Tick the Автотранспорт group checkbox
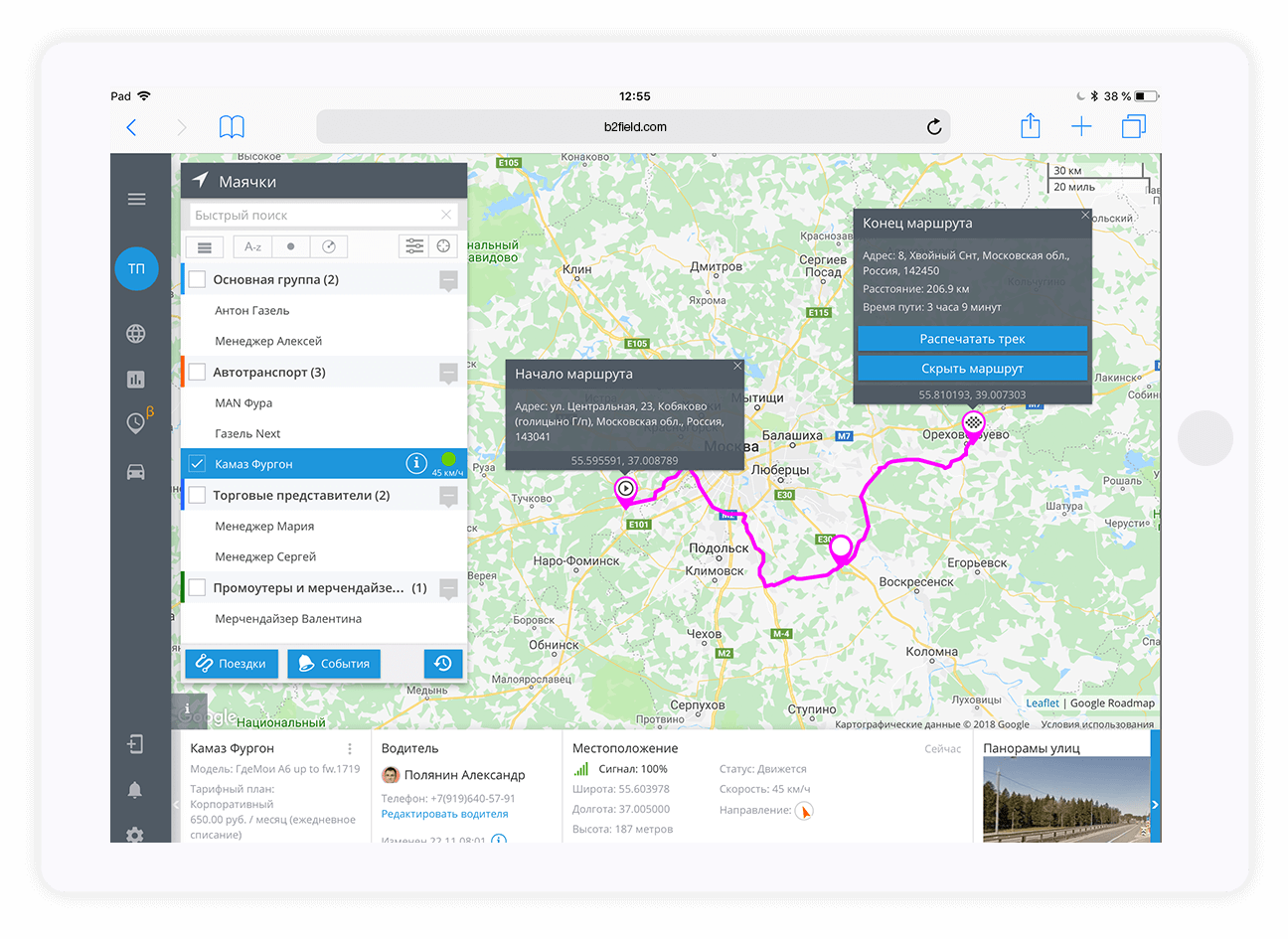 point(197,372)
